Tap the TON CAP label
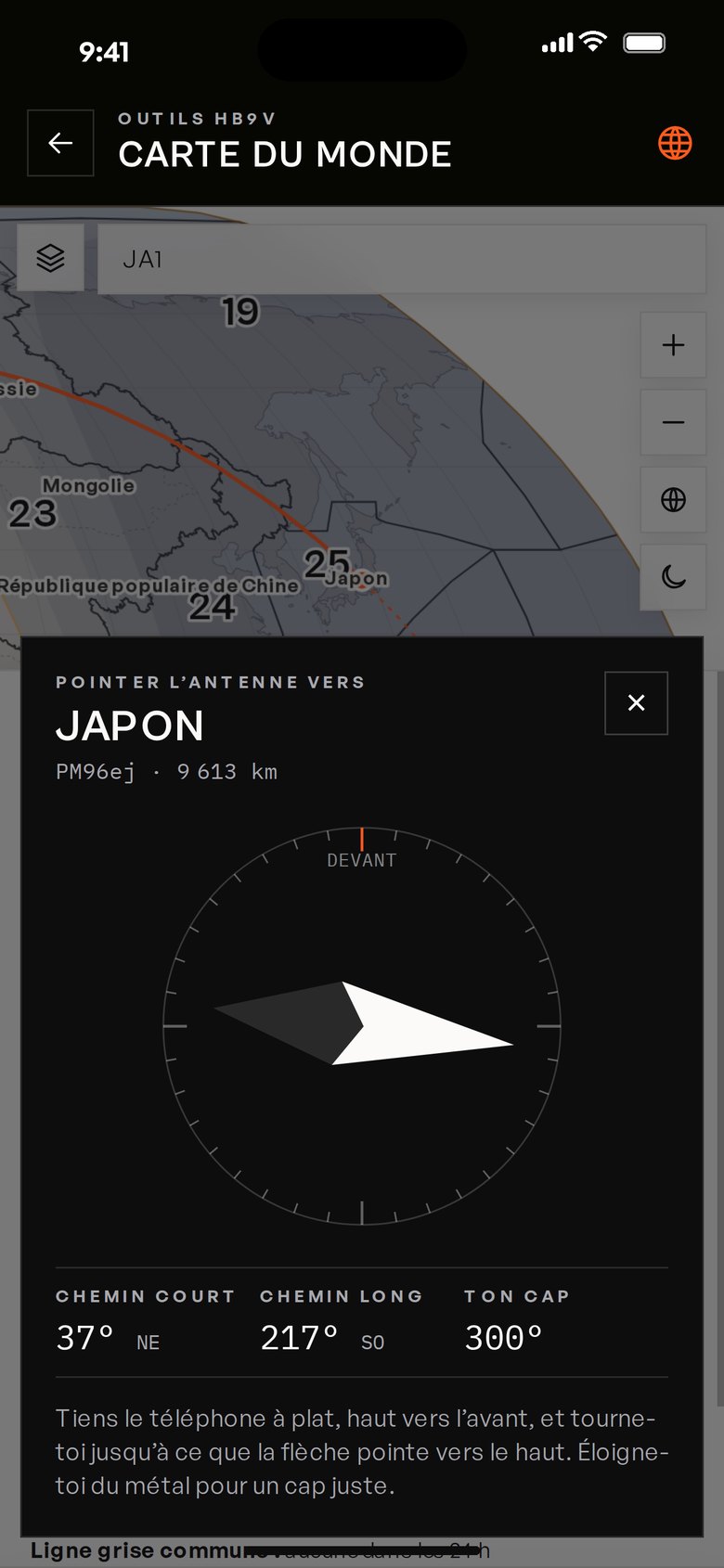Screen dimensions: 724x1568 517,1296
